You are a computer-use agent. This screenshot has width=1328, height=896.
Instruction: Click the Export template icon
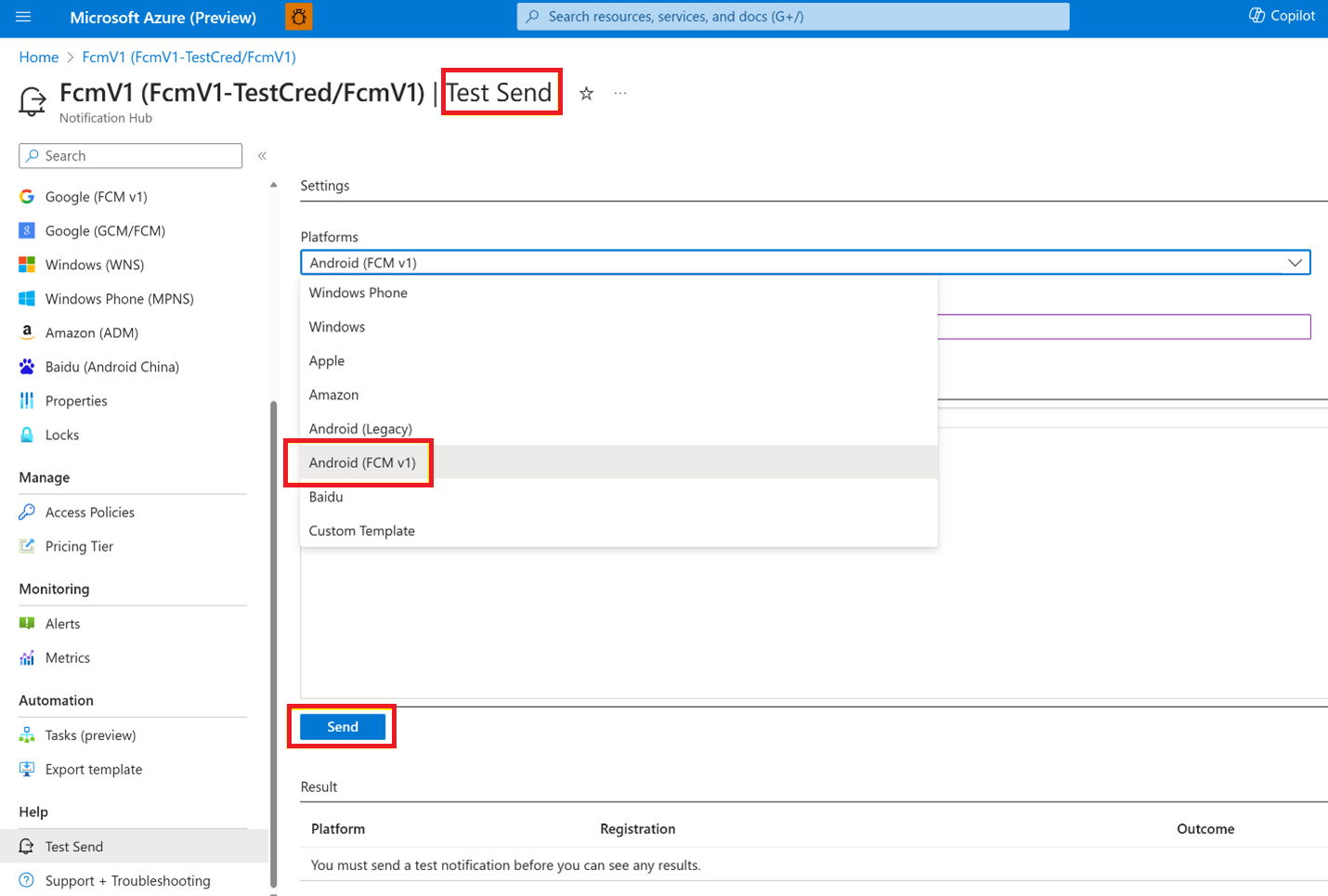(27, 769)
